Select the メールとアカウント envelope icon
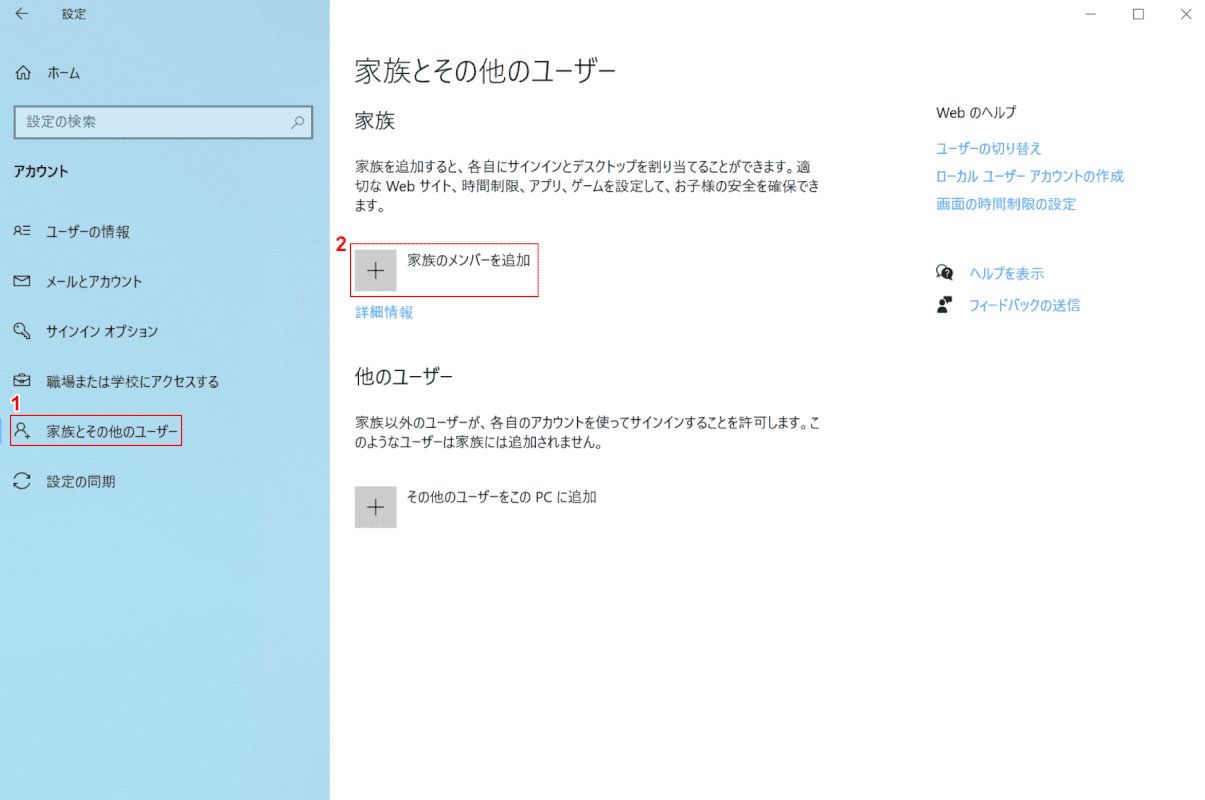This screenshot has height=800, width=1205. click(x=22, y=281)
